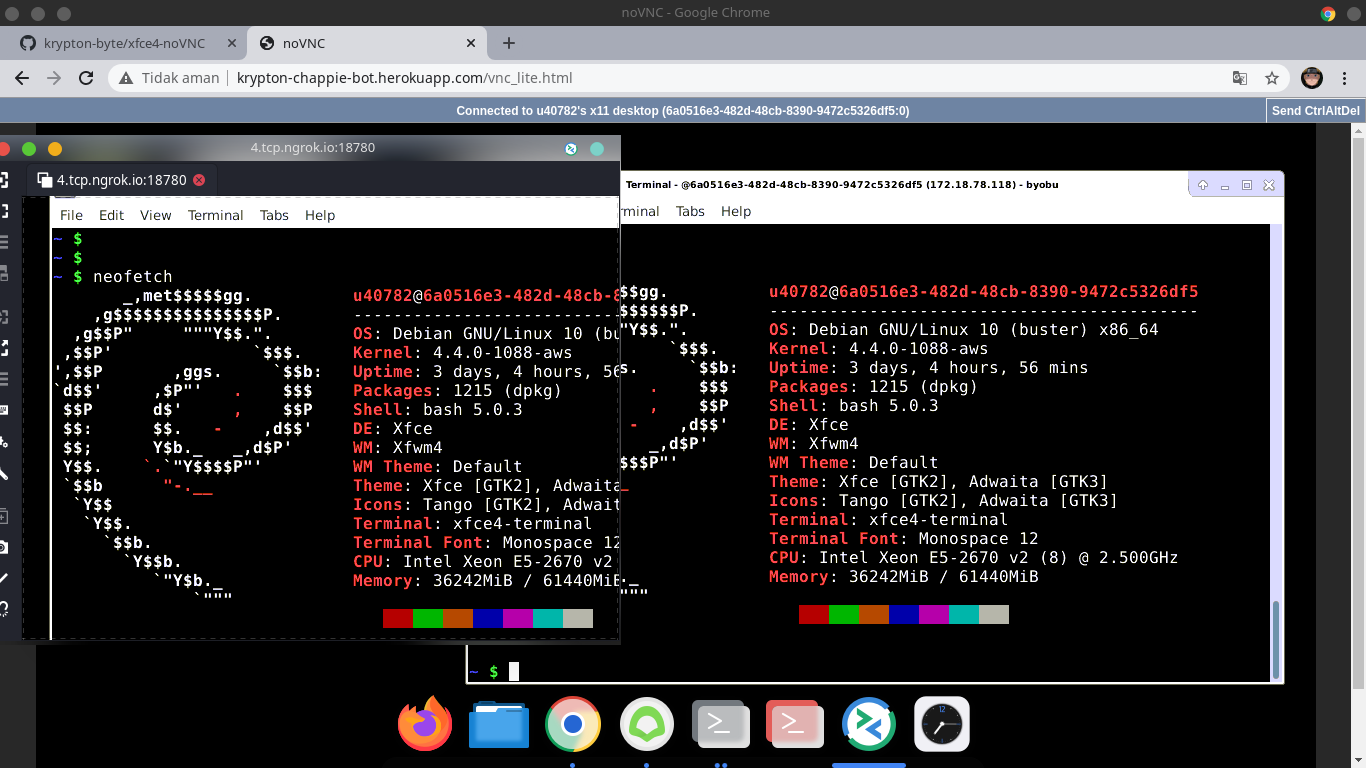Open Tabs menu in byobu terminal
The height and width of the screenshot is (768, 1366).
(690, 211)
